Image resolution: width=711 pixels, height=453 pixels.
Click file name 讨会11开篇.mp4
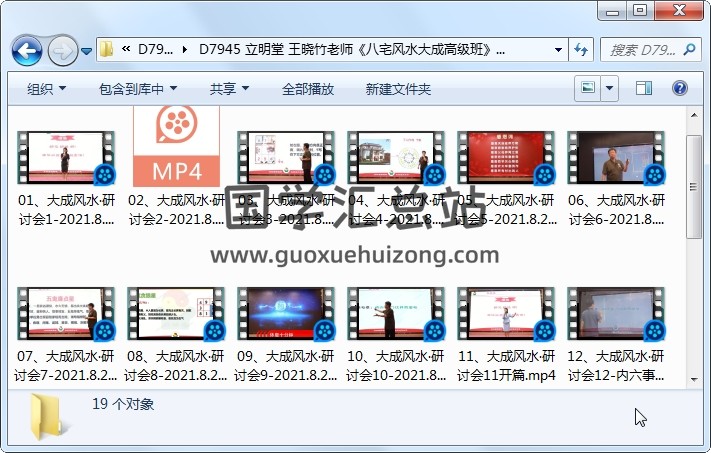click(506, 375)
